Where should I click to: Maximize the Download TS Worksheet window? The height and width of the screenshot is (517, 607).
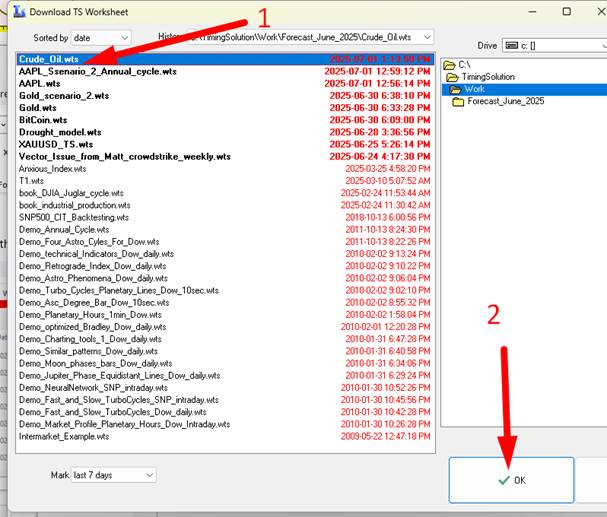pyautogui.click(x=566, y=12)
